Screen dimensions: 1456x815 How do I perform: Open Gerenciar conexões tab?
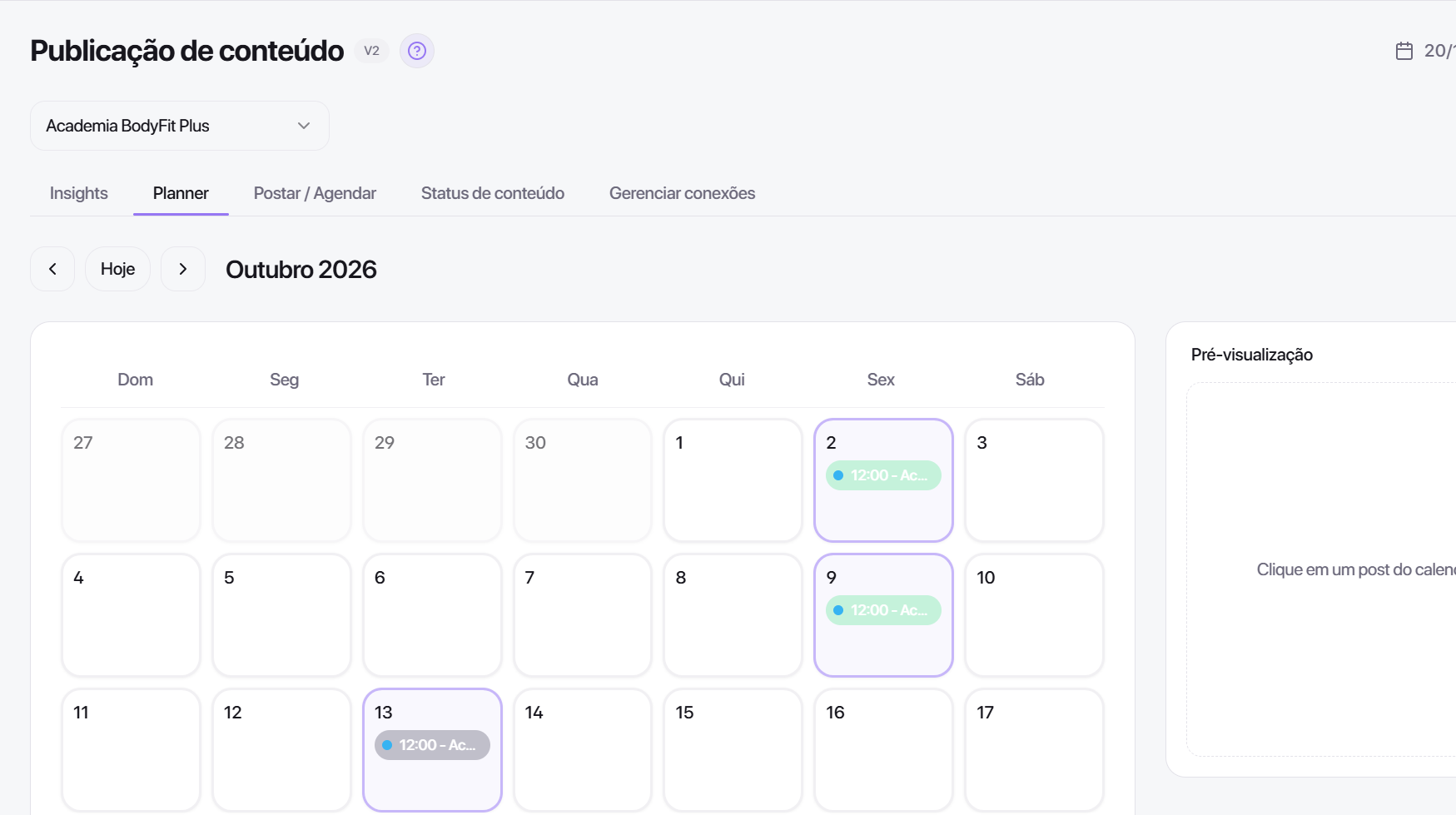(683, 193)
